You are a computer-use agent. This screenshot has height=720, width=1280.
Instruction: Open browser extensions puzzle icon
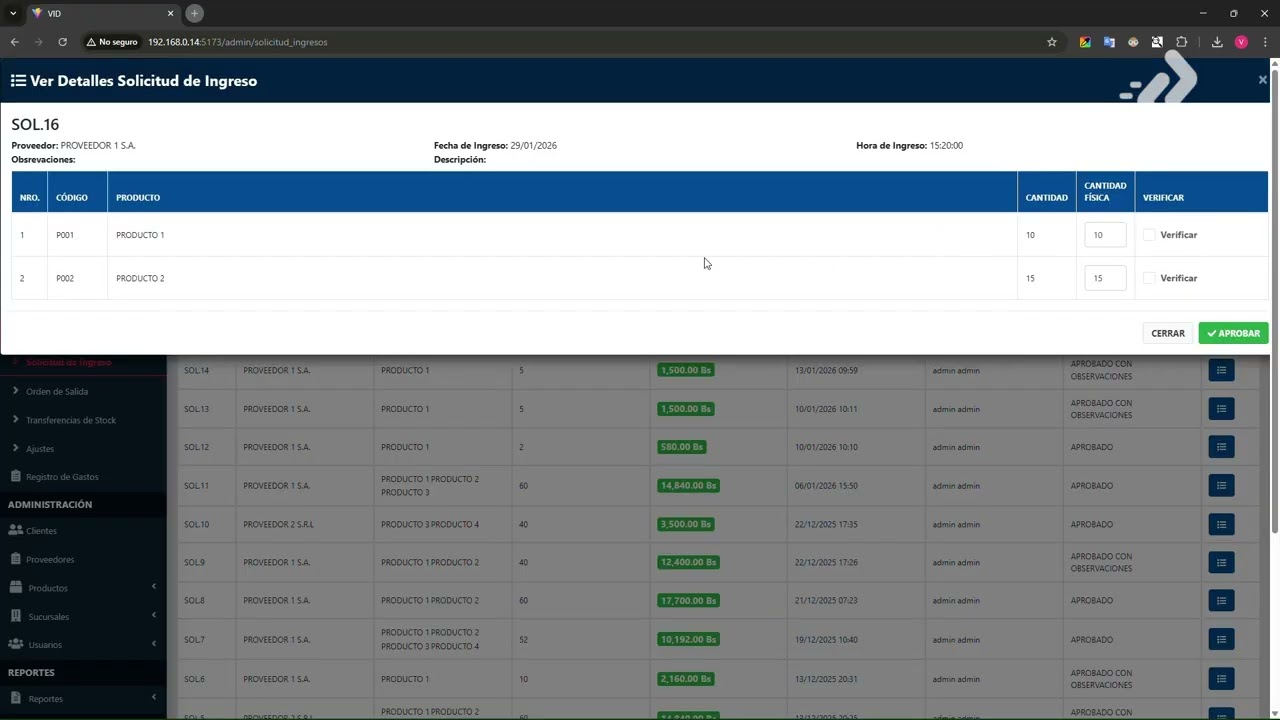coord(1181,42)
